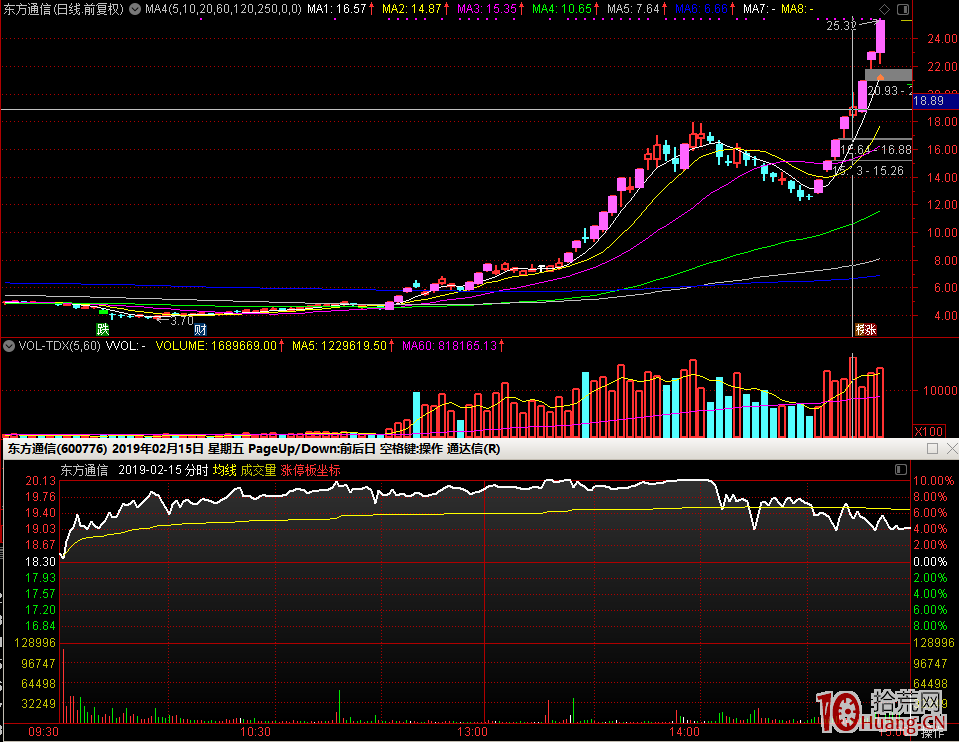Viewport: 959px width, 742px height.
Task: Click the 操作 button at bottom right
Action: click(x=932, y=733)
